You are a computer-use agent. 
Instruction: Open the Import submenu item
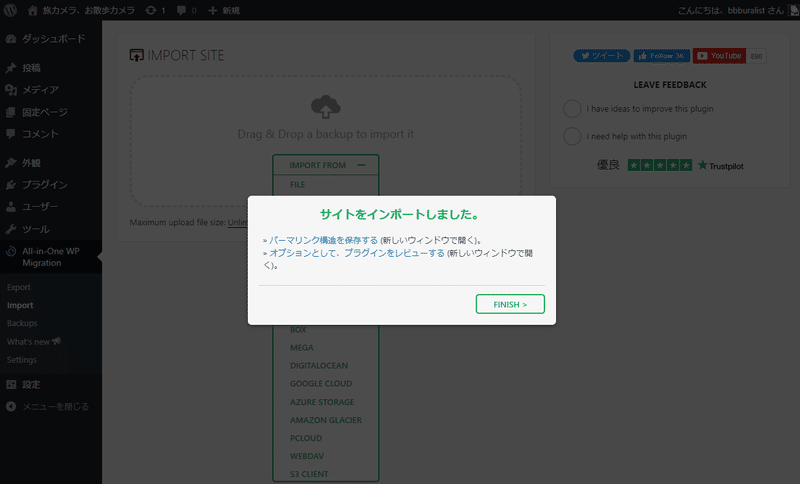[x=20, y=305]
